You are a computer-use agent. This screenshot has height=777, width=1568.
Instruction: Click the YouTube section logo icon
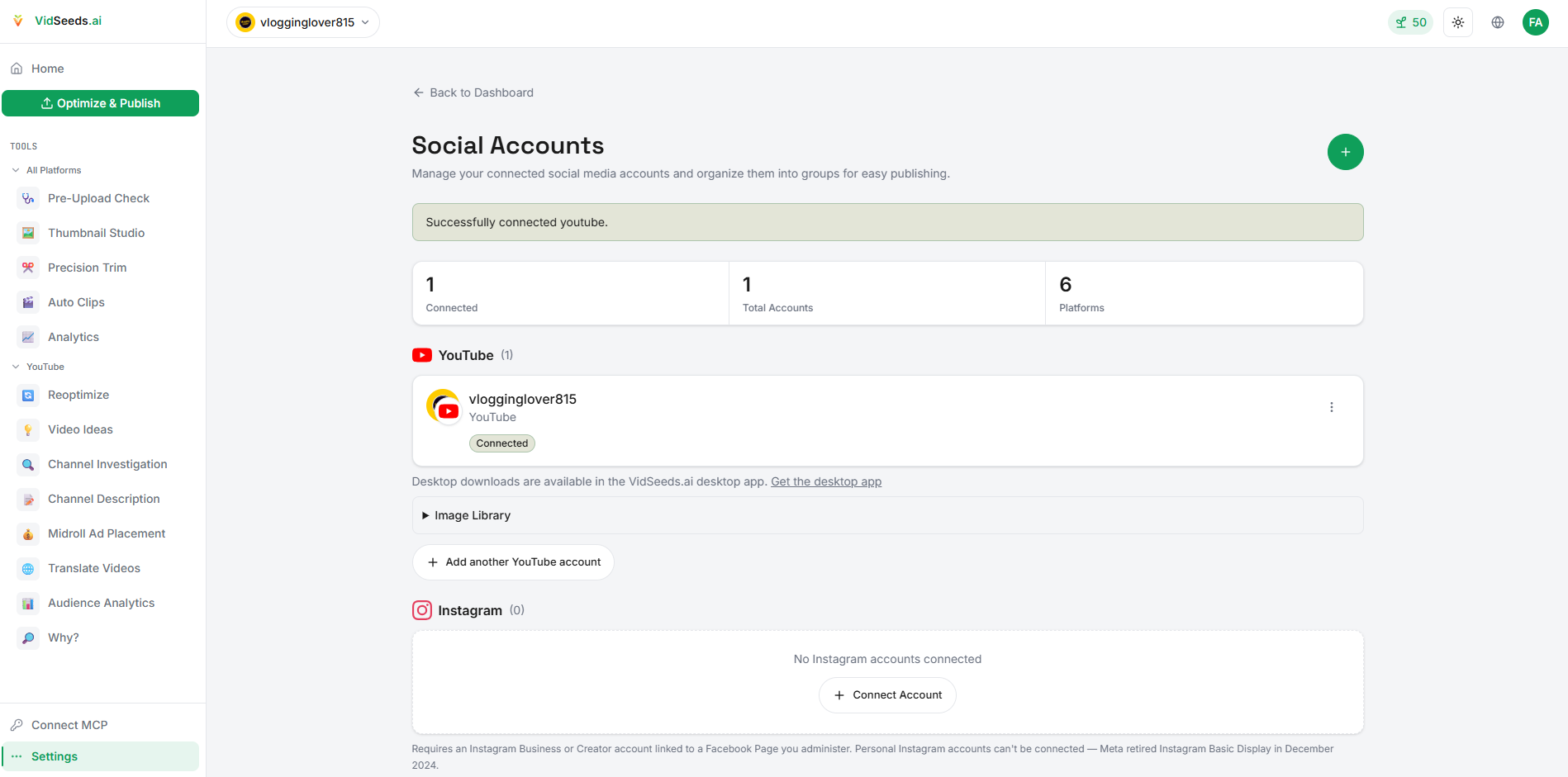coord(422,355)
